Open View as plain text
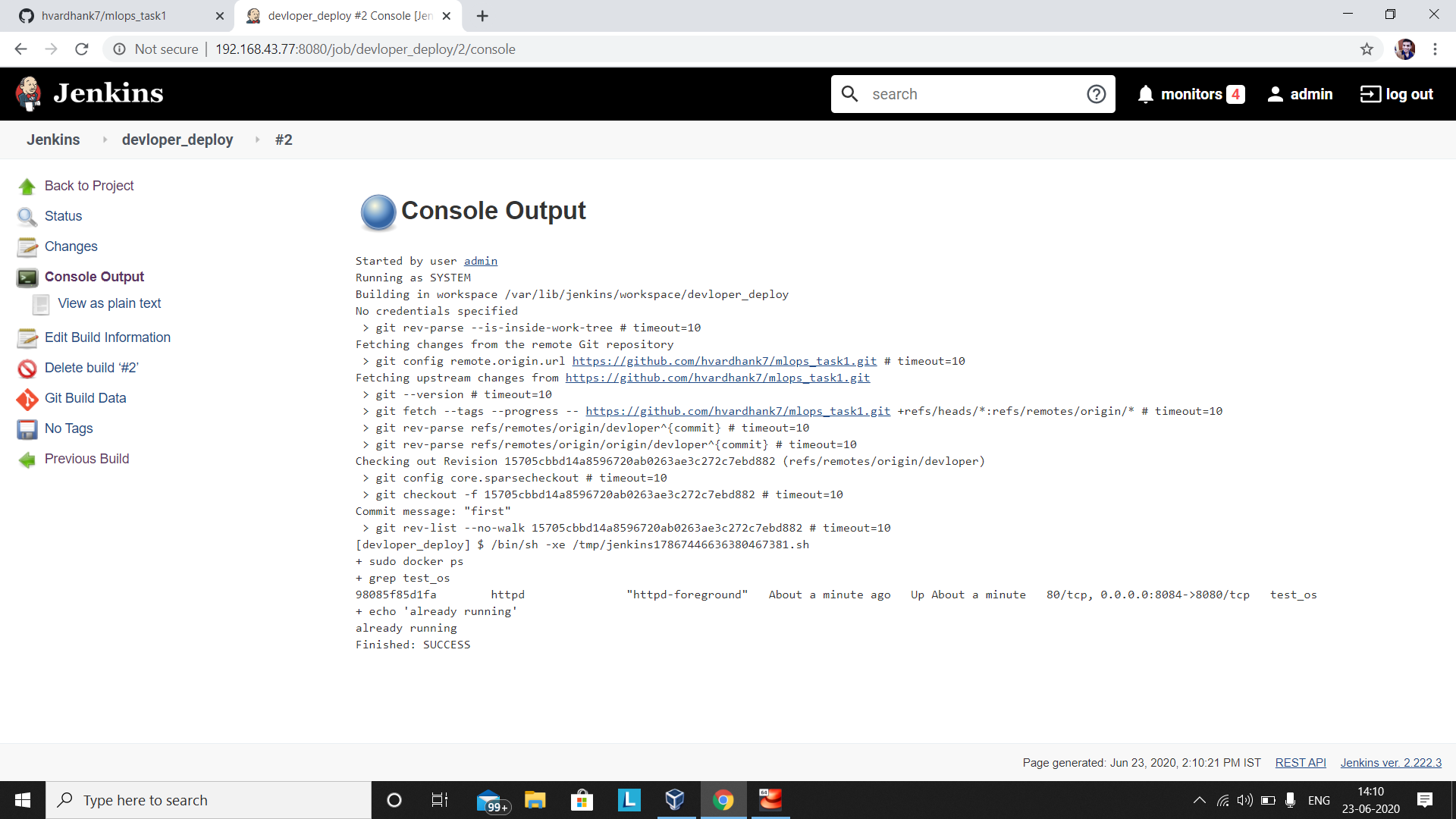 pos(109,303)
